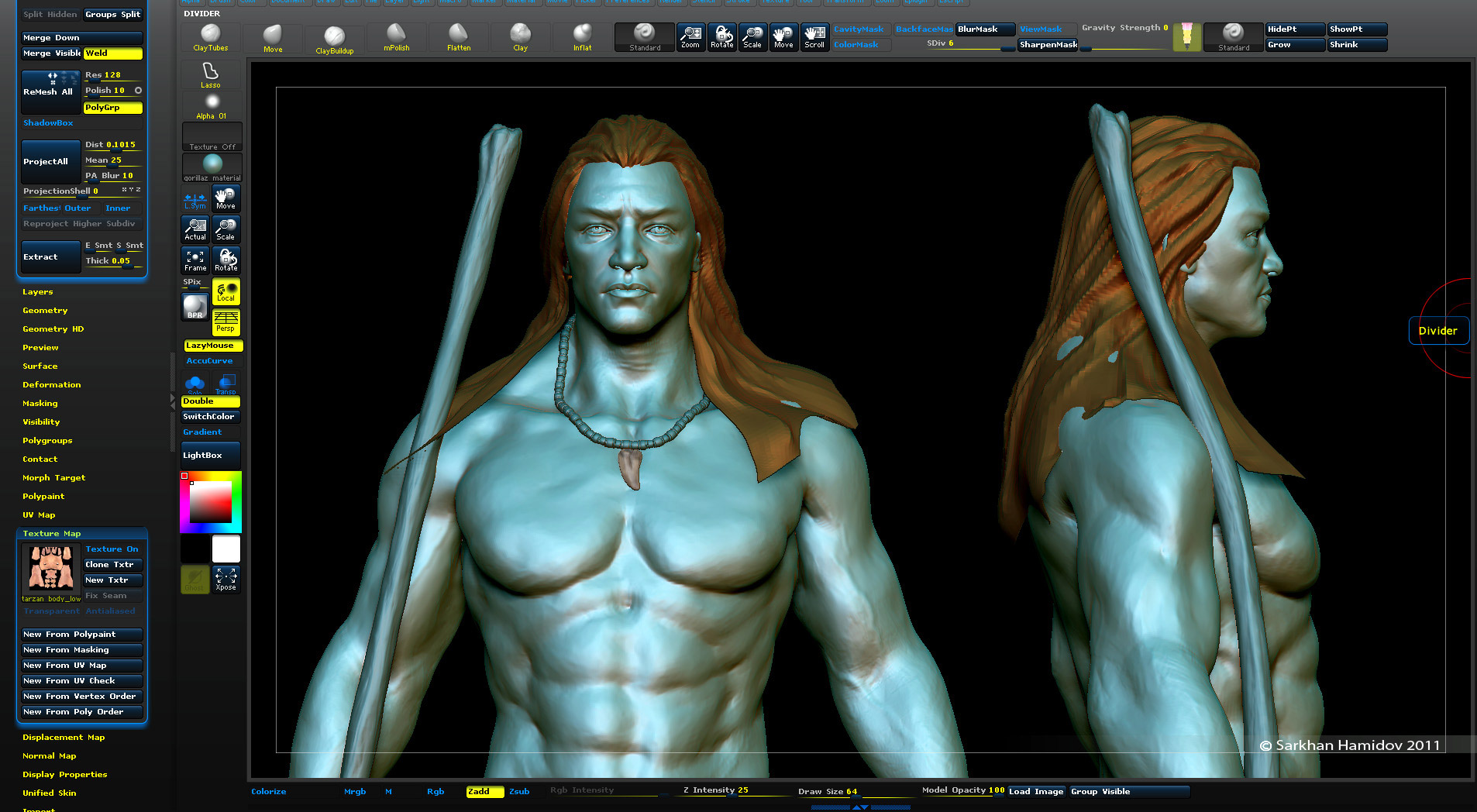This screenshot has height=812, width=1477.
Task: Click the Actual size icon
Action: click(195, 229)
